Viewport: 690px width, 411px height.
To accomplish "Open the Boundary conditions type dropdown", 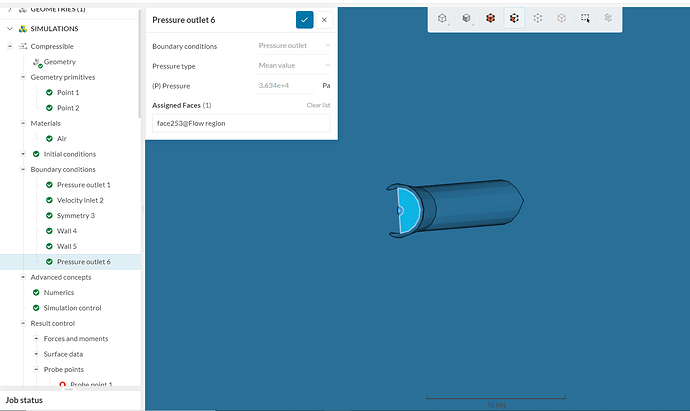I will 294,46.
